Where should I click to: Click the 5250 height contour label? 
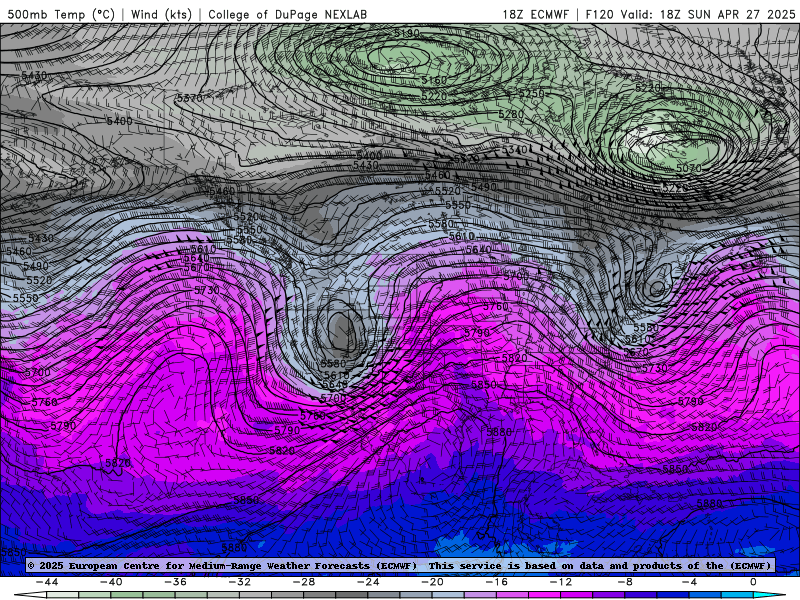point(532,94)
